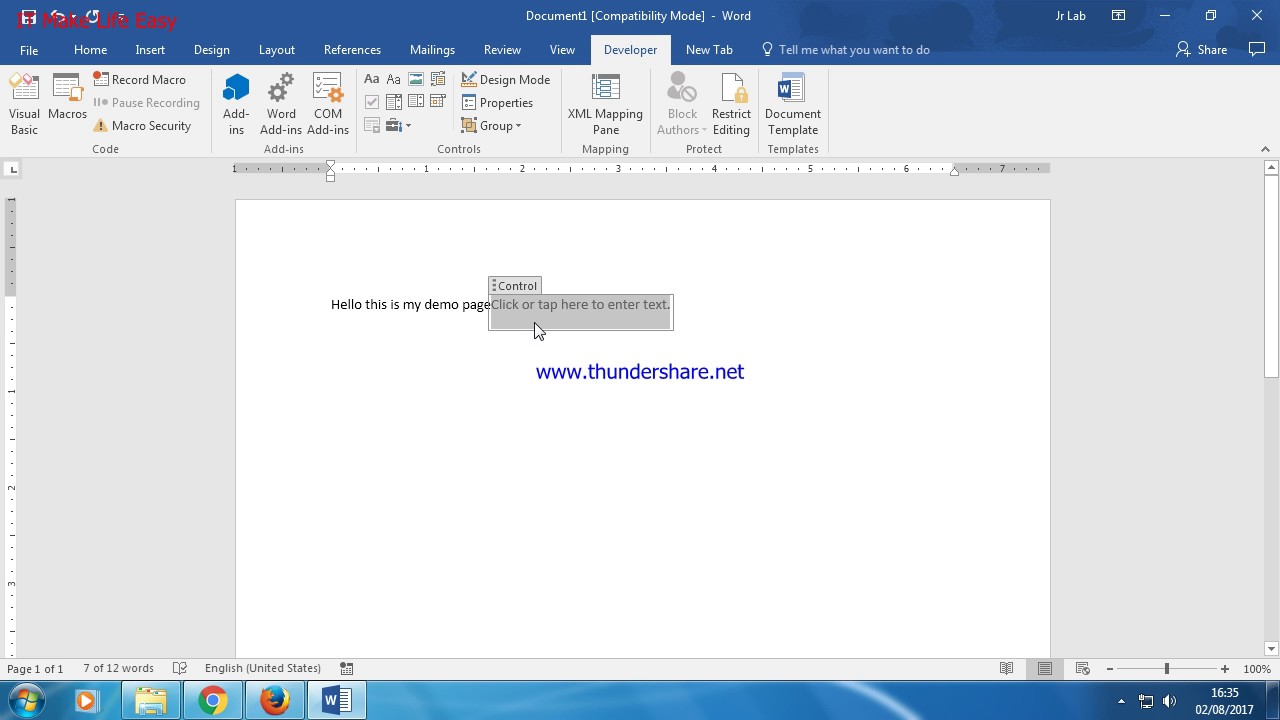1280x720 pixels.
Task: Click inside 'Click or tap here to enter text'
Action: click(x=580, y=305)
